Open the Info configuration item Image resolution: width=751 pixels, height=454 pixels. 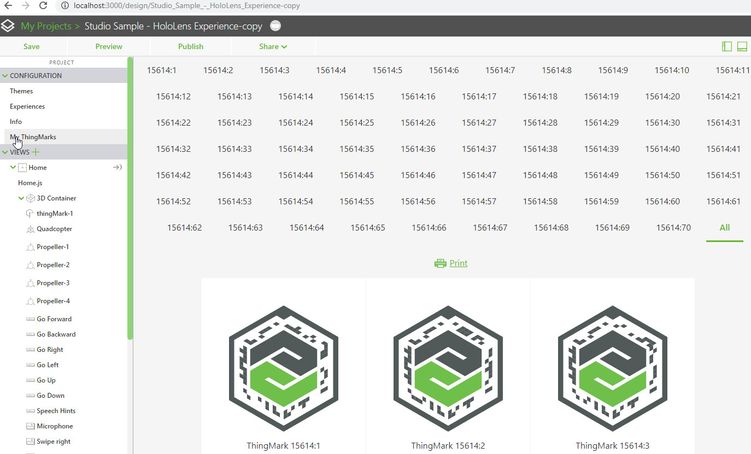click(x=16, y=122)
